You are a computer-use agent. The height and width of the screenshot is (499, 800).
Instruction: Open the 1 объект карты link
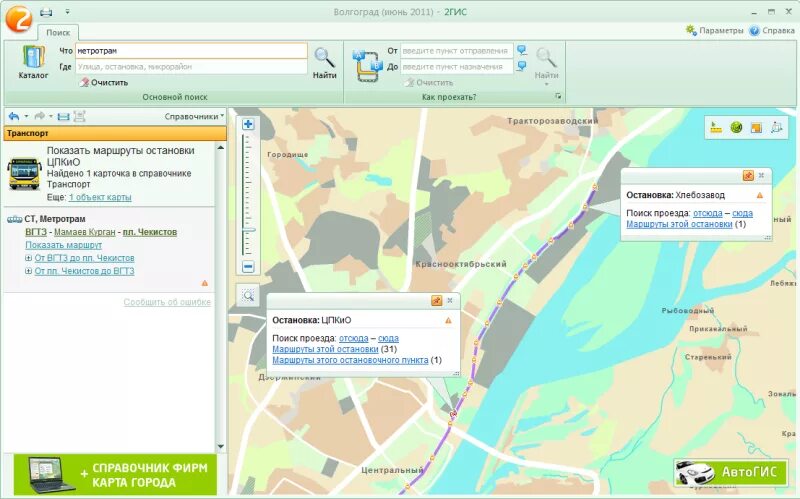click(x=100, y=197)
